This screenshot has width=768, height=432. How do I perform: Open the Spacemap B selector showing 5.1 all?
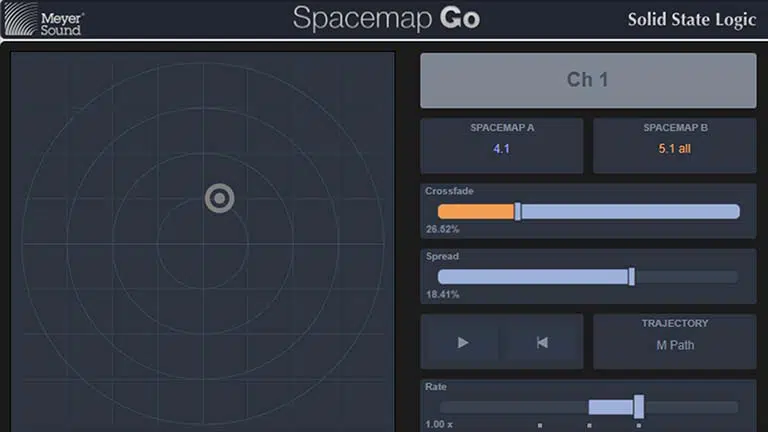point(675,145)
